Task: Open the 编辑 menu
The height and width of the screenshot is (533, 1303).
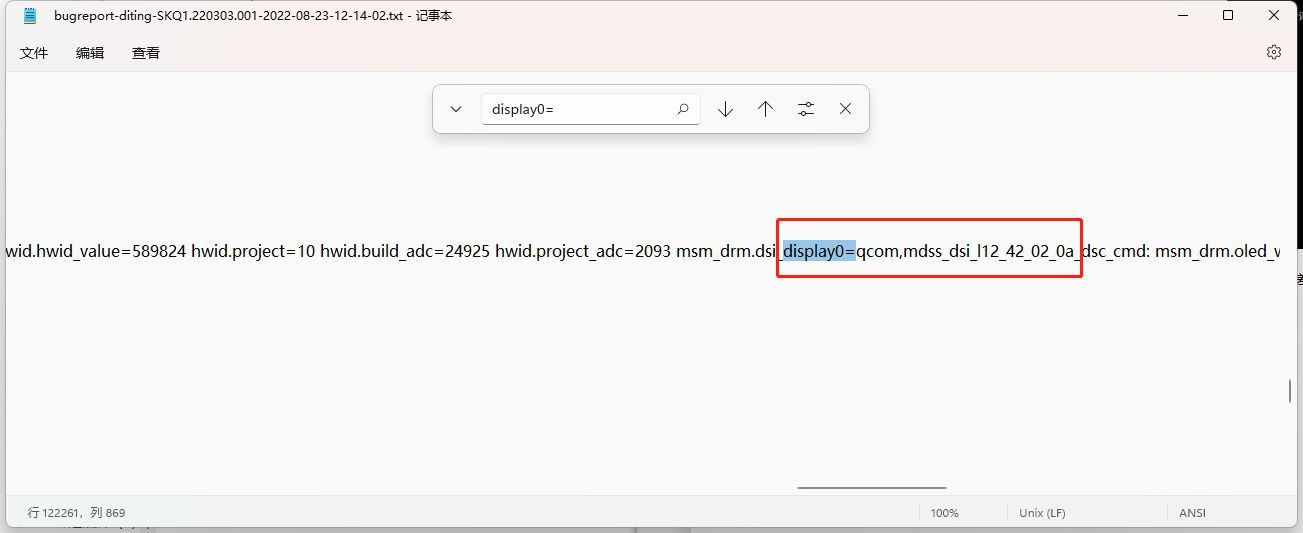Action: click(x=90, y=53)
